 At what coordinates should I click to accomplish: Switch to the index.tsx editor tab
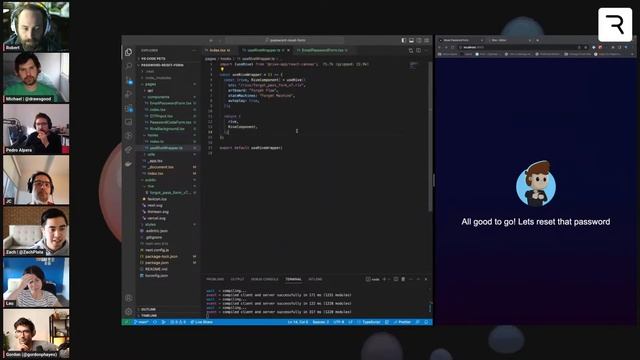[x=220, y=50]
